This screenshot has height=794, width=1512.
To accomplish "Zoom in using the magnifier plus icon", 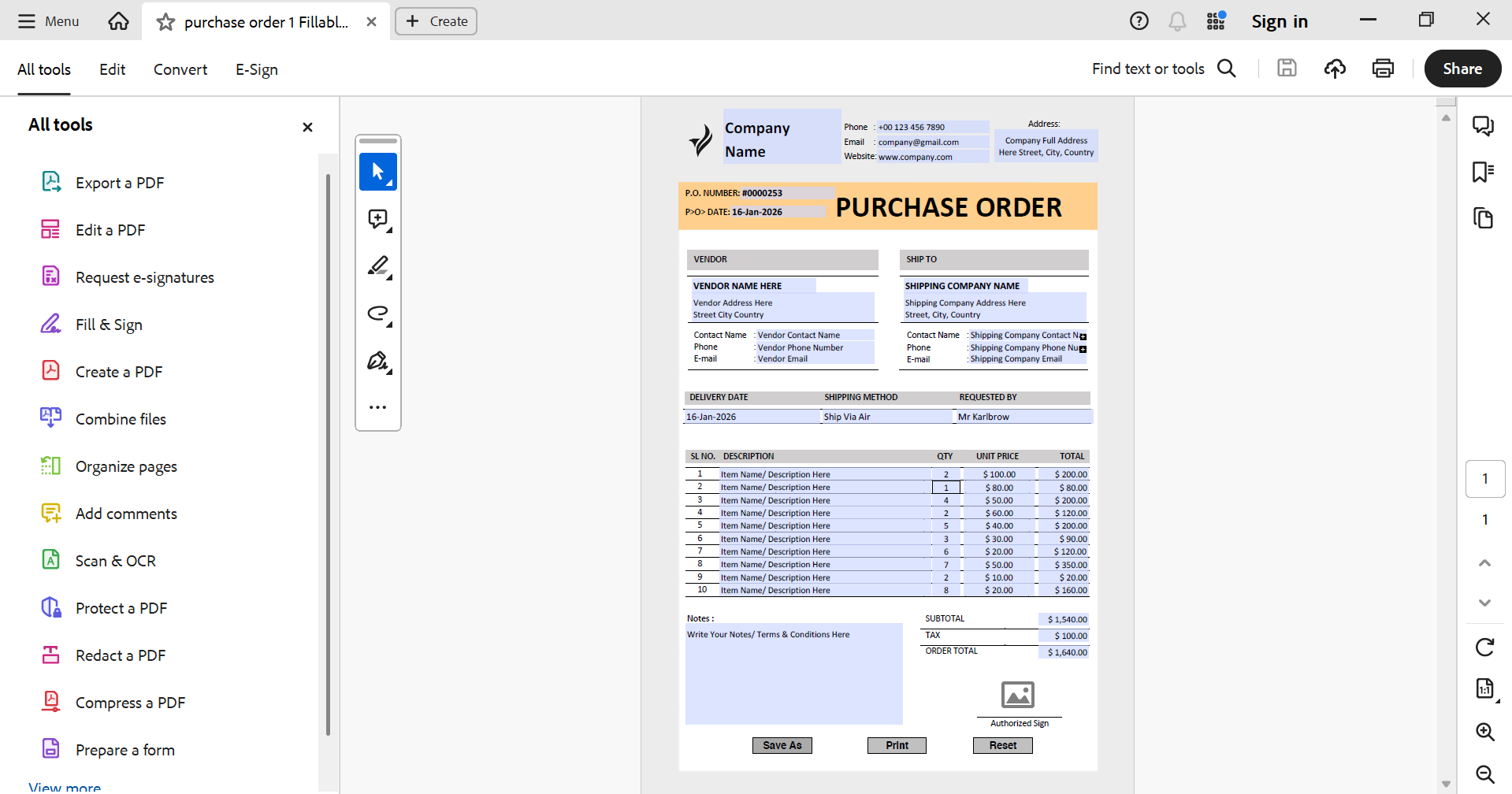I will (1484, 732).
